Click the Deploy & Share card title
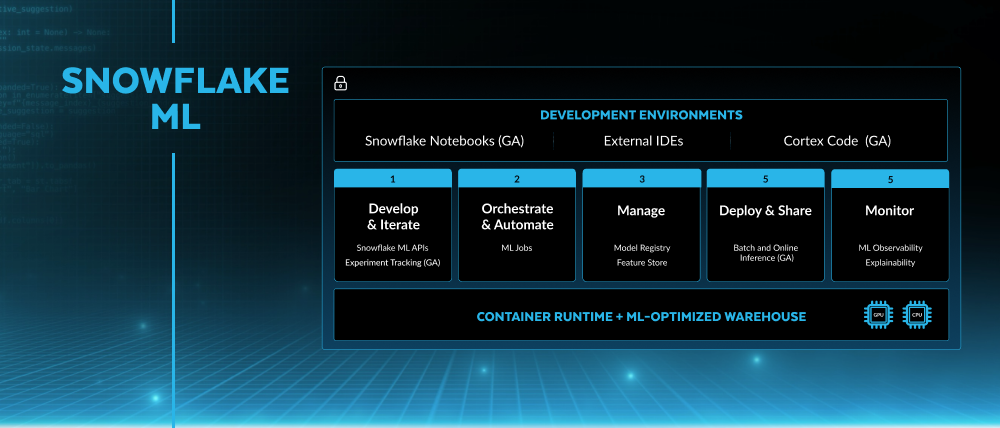The image size is (1000, 428). coord(765,211)
